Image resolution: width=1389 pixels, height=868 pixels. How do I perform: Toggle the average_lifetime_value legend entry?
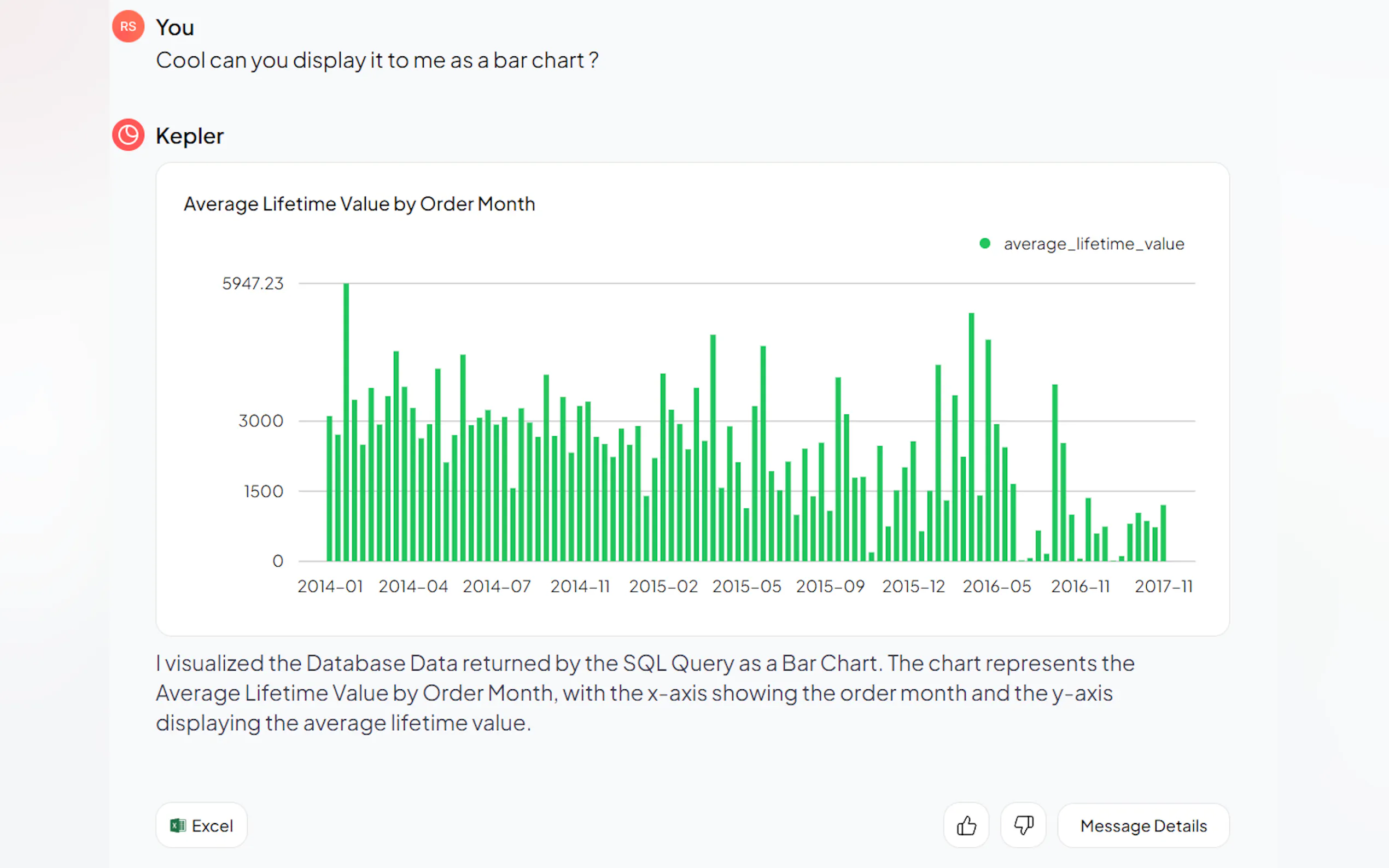[x=1093, y=244]
